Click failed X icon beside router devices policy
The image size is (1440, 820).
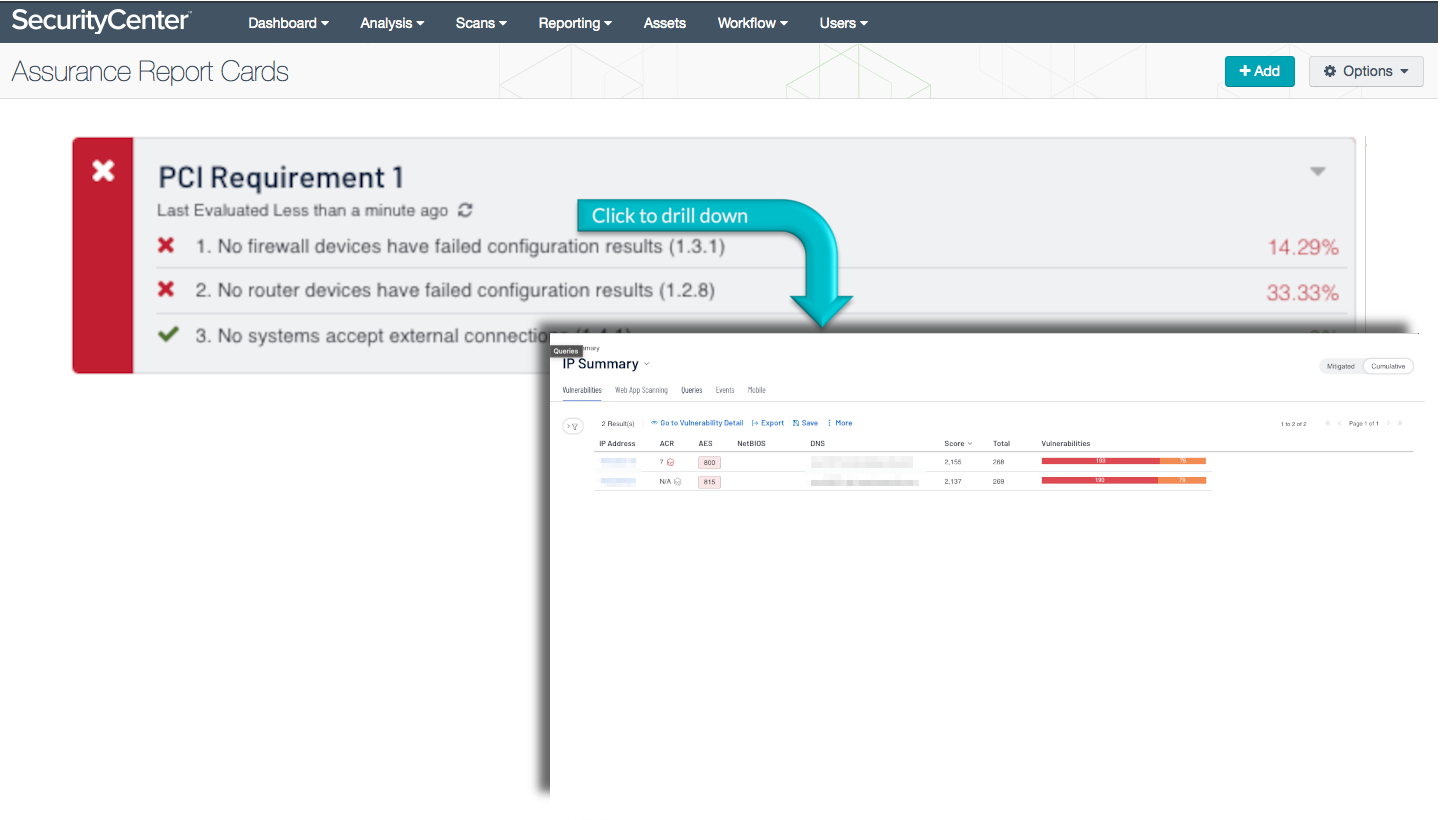tap(166, 290)
